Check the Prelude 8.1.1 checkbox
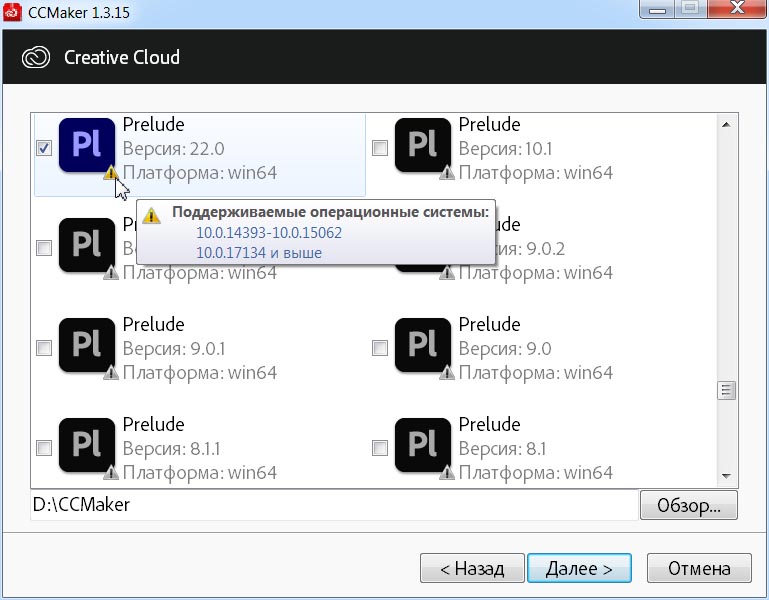Screen dimensions: 769x600 [44, 448]
